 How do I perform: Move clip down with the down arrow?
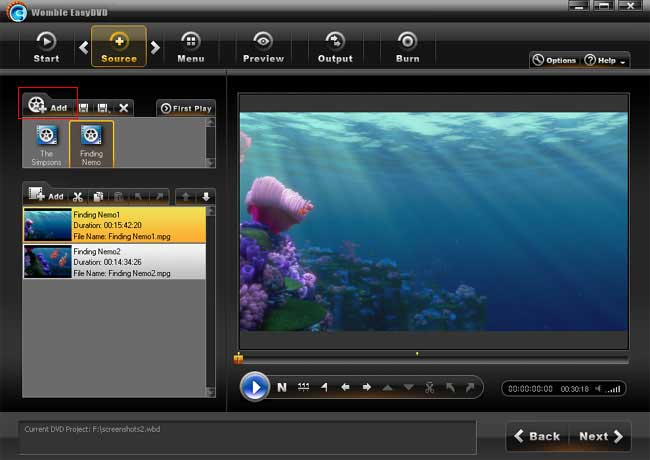coord(206,197)
